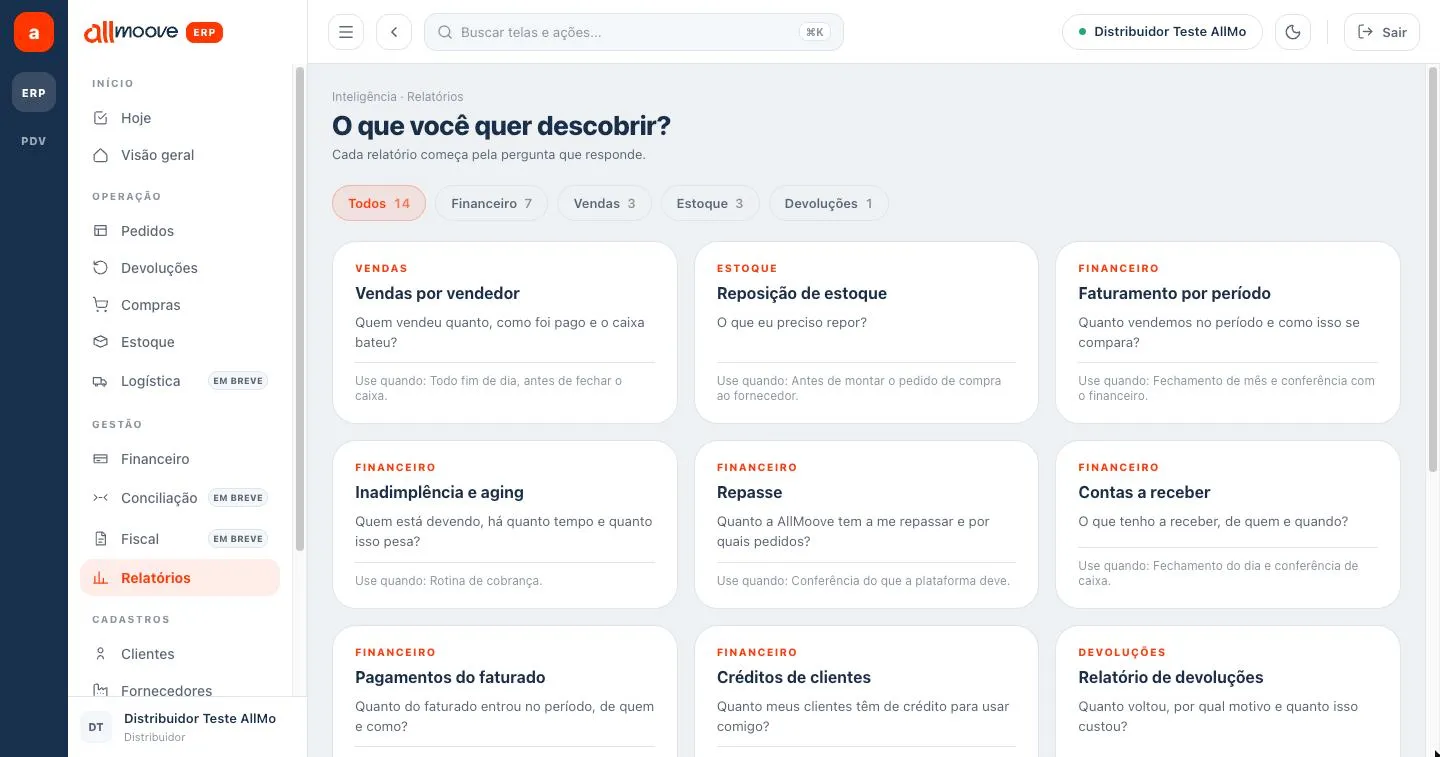The height and width of the screenshot is (757, 1440).
Task: Click the Conciliação merge icon
Action: pos(100,498)
